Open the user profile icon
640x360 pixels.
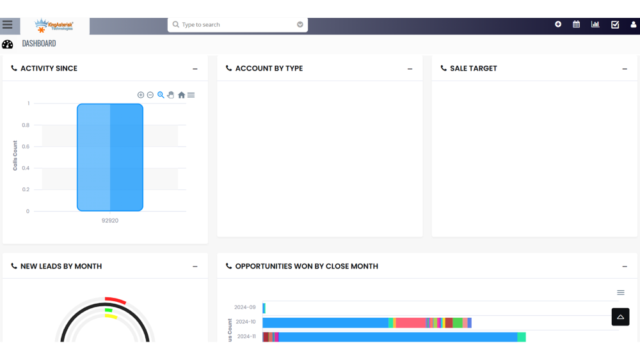click(633, 24)
